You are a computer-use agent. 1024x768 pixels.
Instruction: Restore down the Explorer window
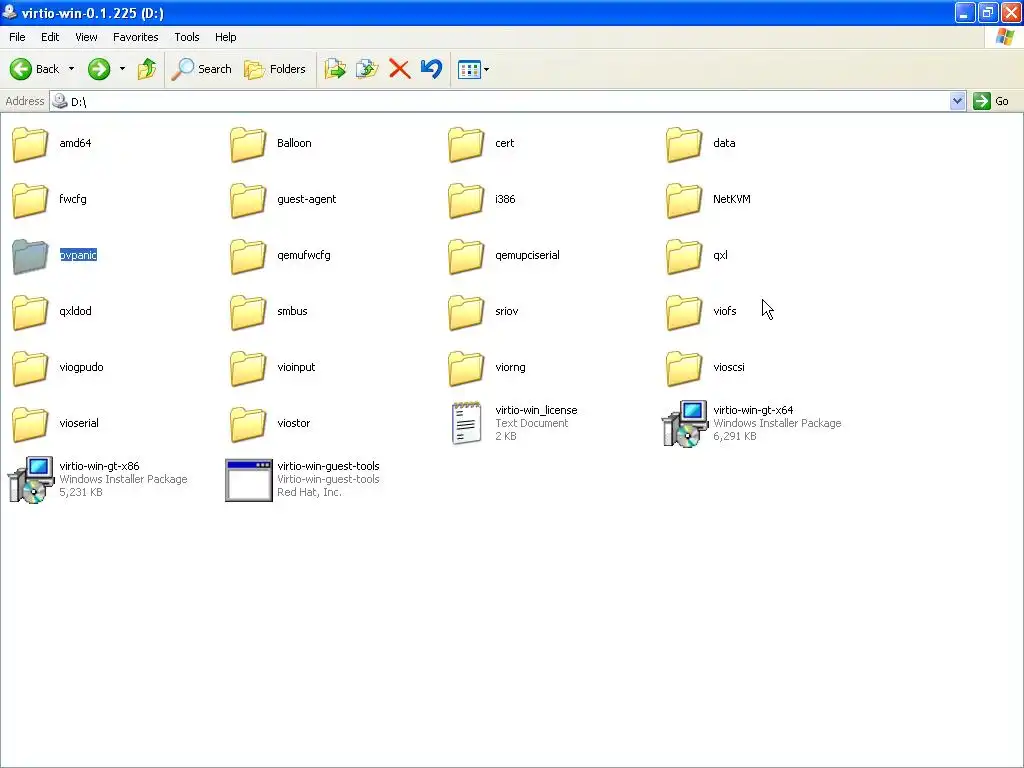click(988, 12)
